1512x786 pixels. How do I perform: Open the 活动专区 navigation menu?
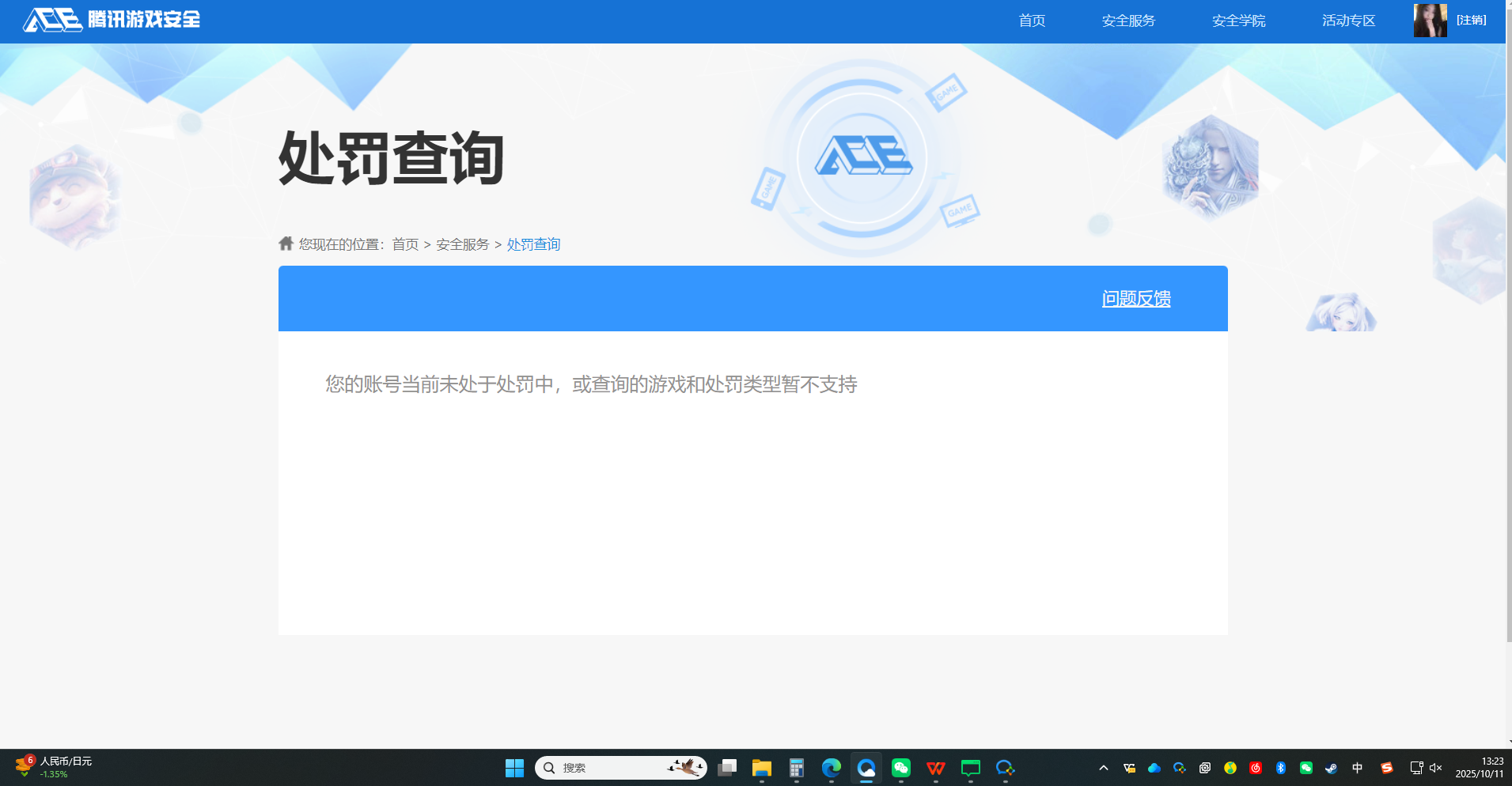[1347, 21]
